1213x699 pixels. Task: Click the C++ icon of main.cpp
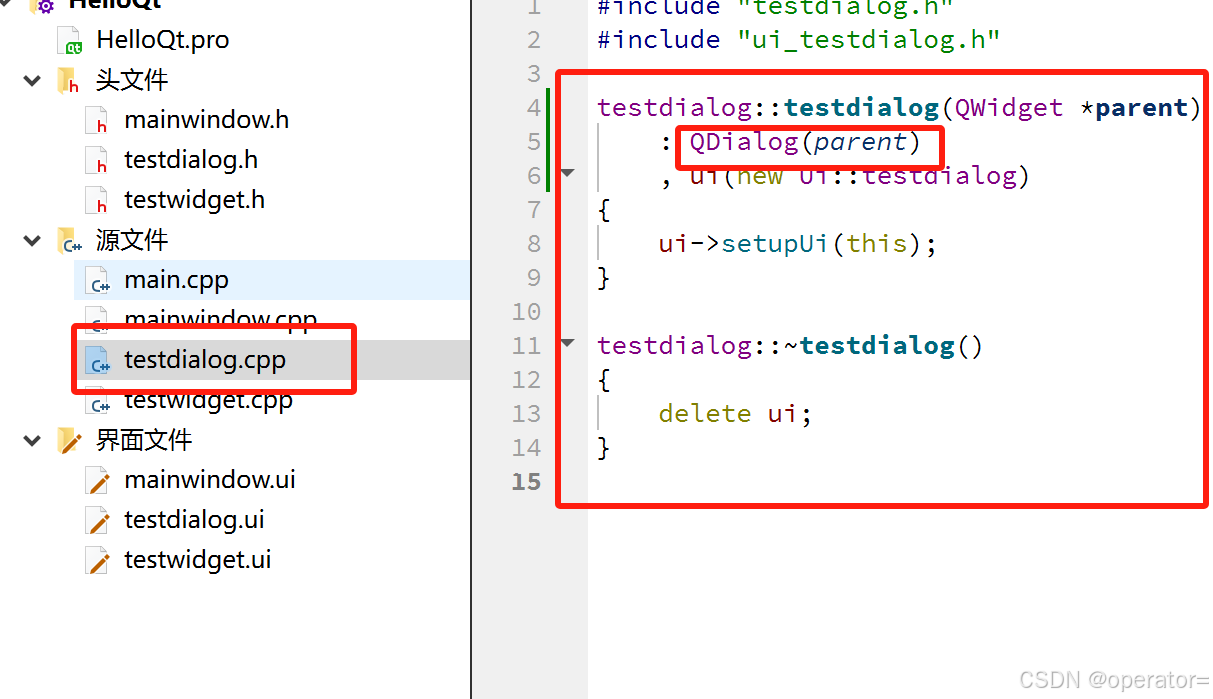98,281
